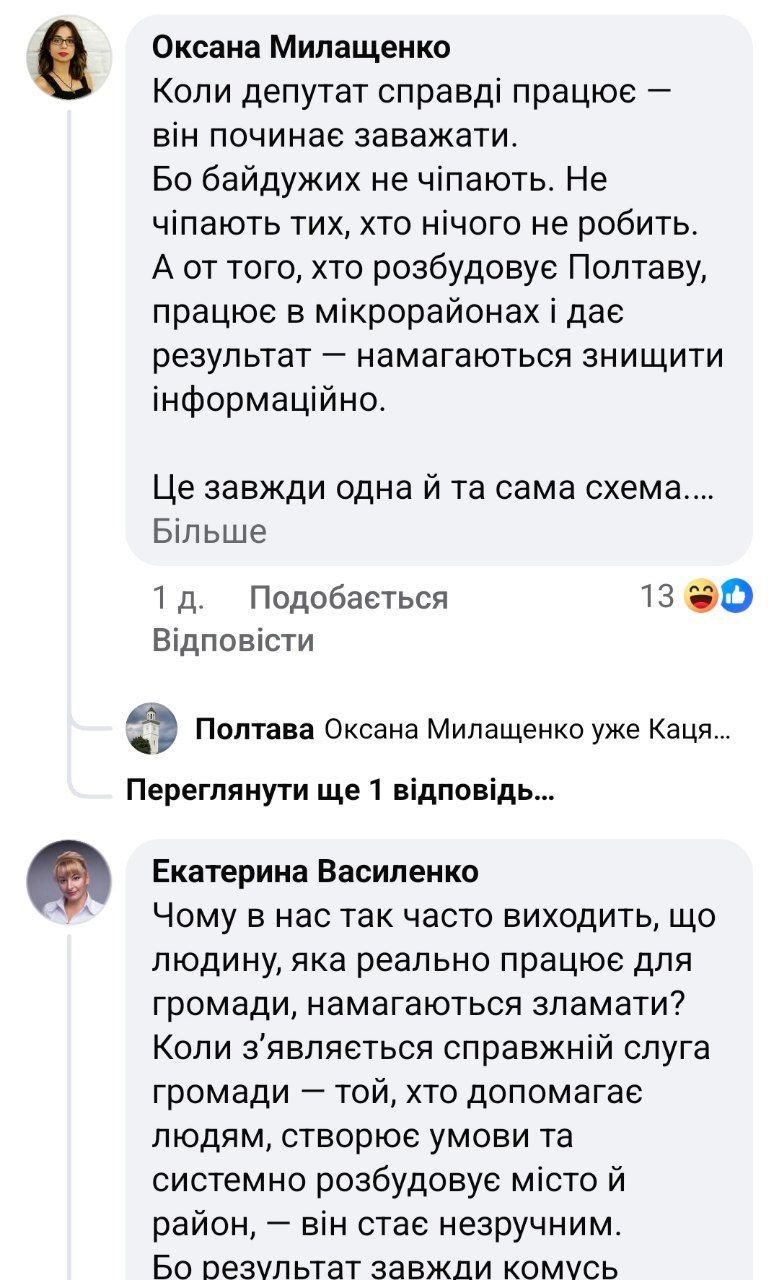Click the laughing emoji reaction icon

pos(701,597)
